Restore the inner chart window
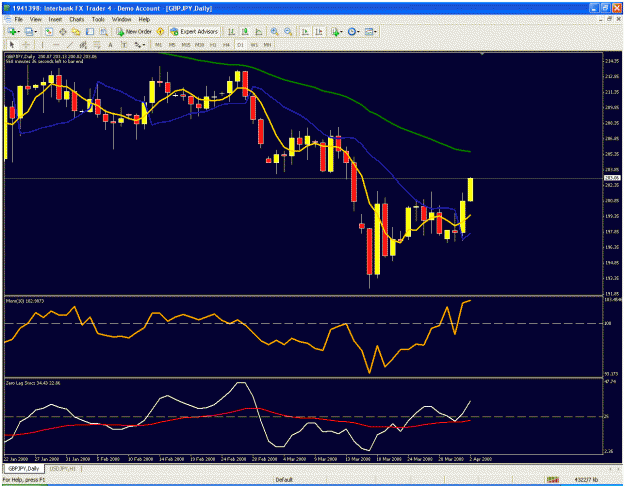625x486 pixels. coord(610,19)
